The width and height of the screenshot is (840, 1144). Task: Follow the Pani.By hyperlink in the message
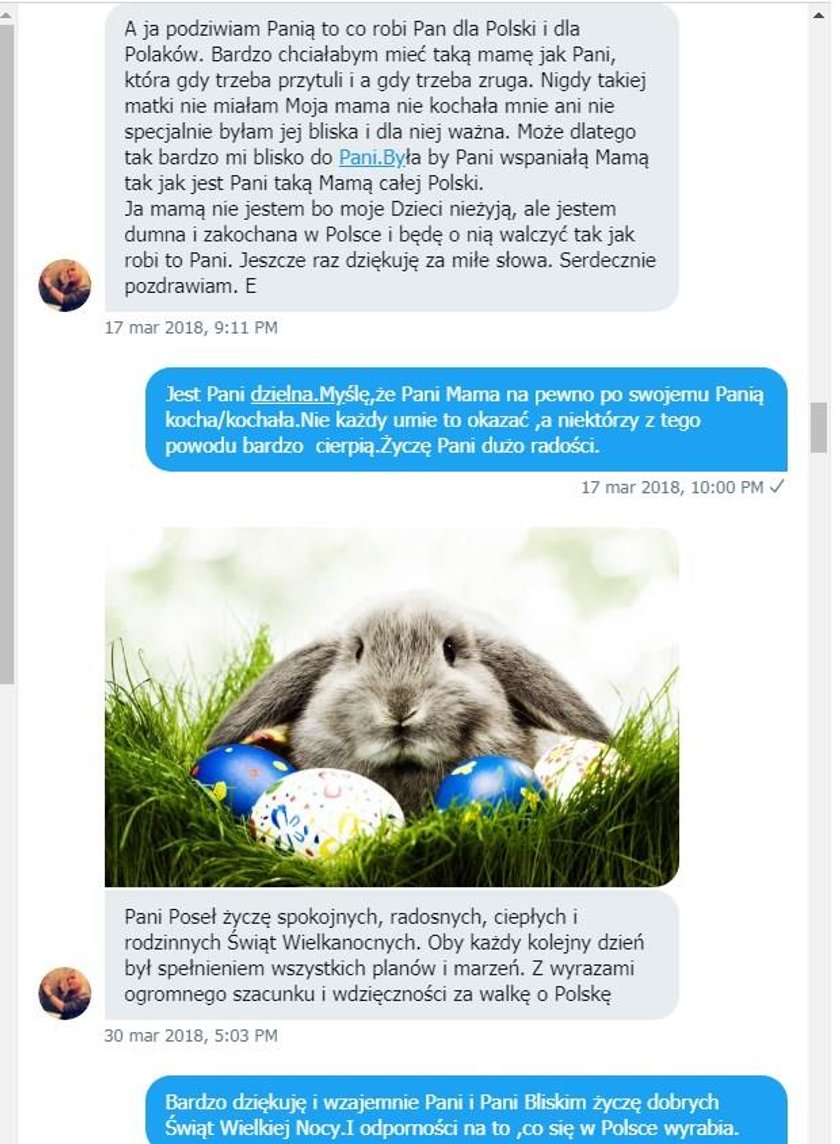372,157
